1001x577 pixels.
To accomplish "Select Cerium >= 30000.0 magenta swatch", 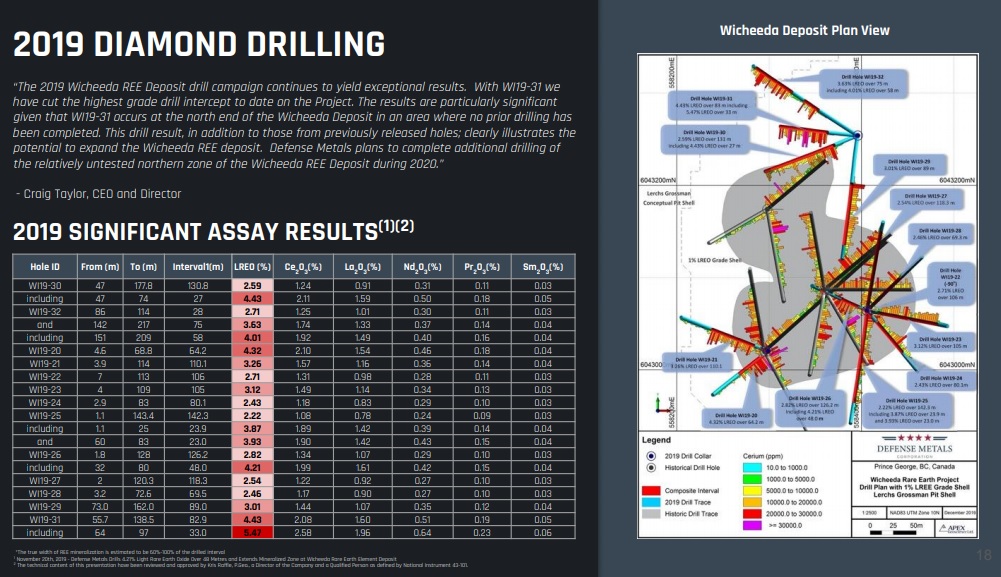I will tap(752, 525).
